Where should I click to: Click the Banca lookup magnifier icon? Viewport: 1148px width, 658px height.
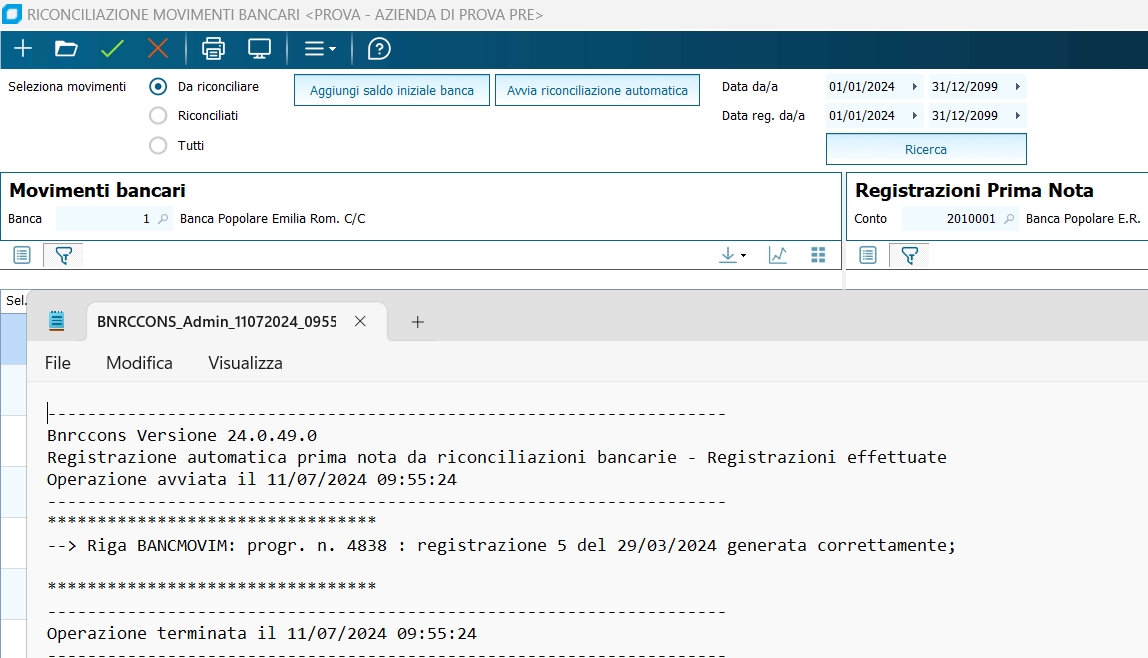[x=163, y=219]
